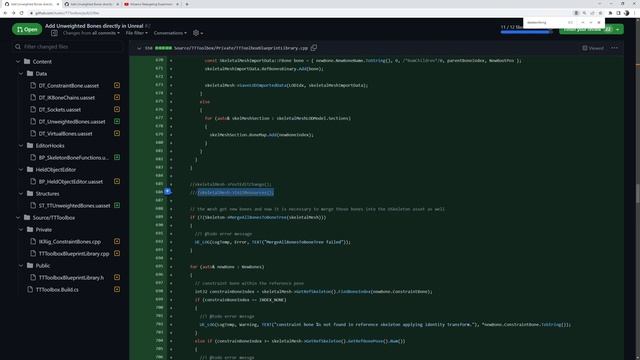Screen dimensions: 640x360
Task: Collapse the Content folder
Action: pos(18,62)
